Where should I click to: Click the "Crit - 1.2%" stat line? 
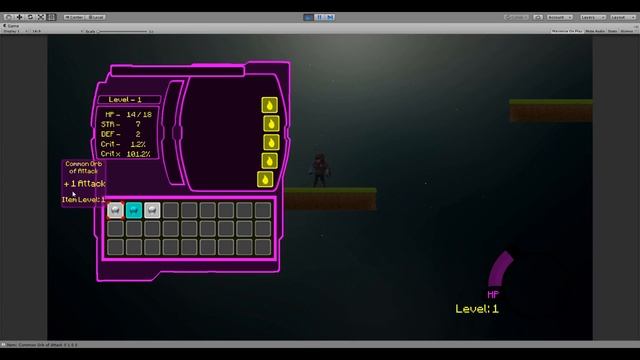point(123,144)
